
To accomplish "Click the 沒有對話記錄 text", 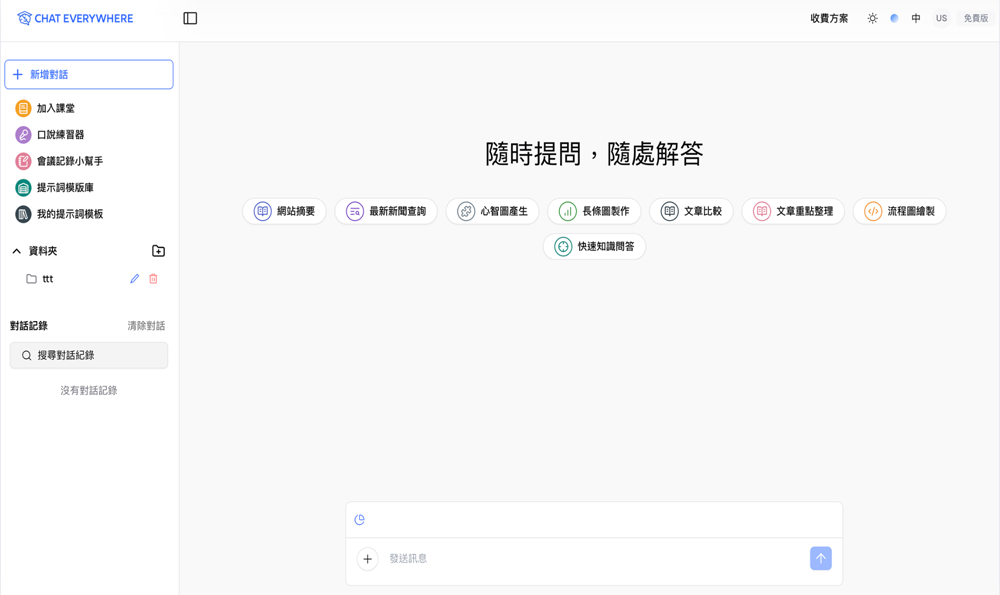I will (89, 390).
